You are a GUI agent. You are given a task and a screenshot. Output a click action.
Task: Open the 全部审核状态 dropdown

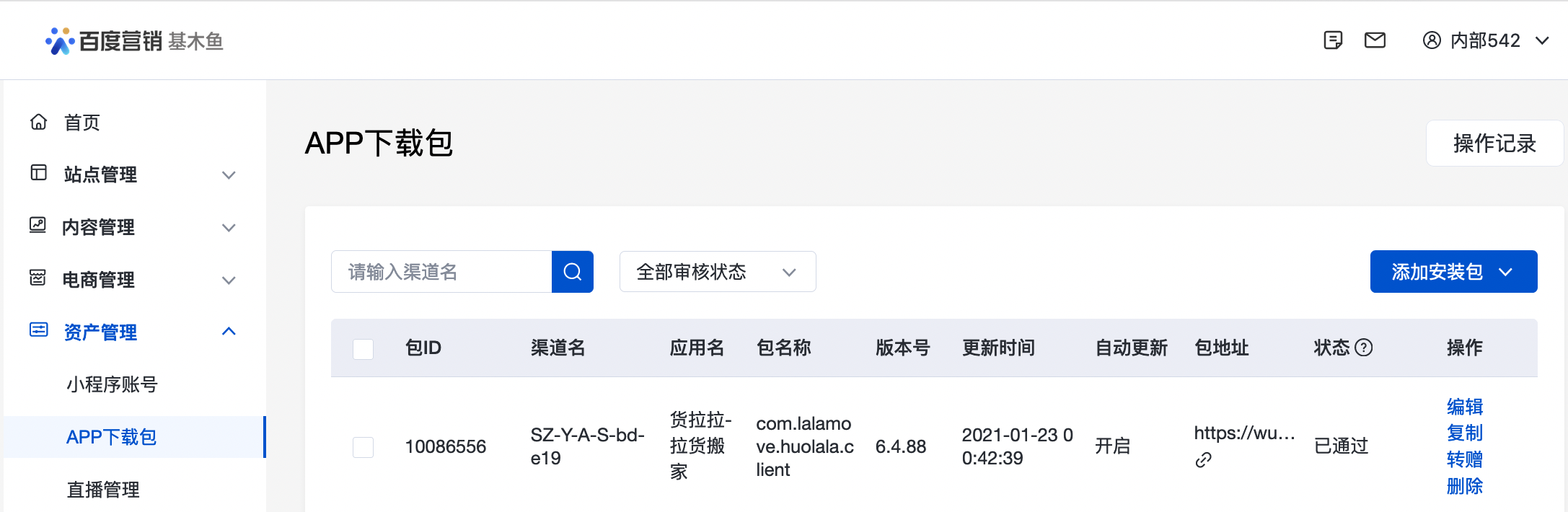tap(717, 272)
